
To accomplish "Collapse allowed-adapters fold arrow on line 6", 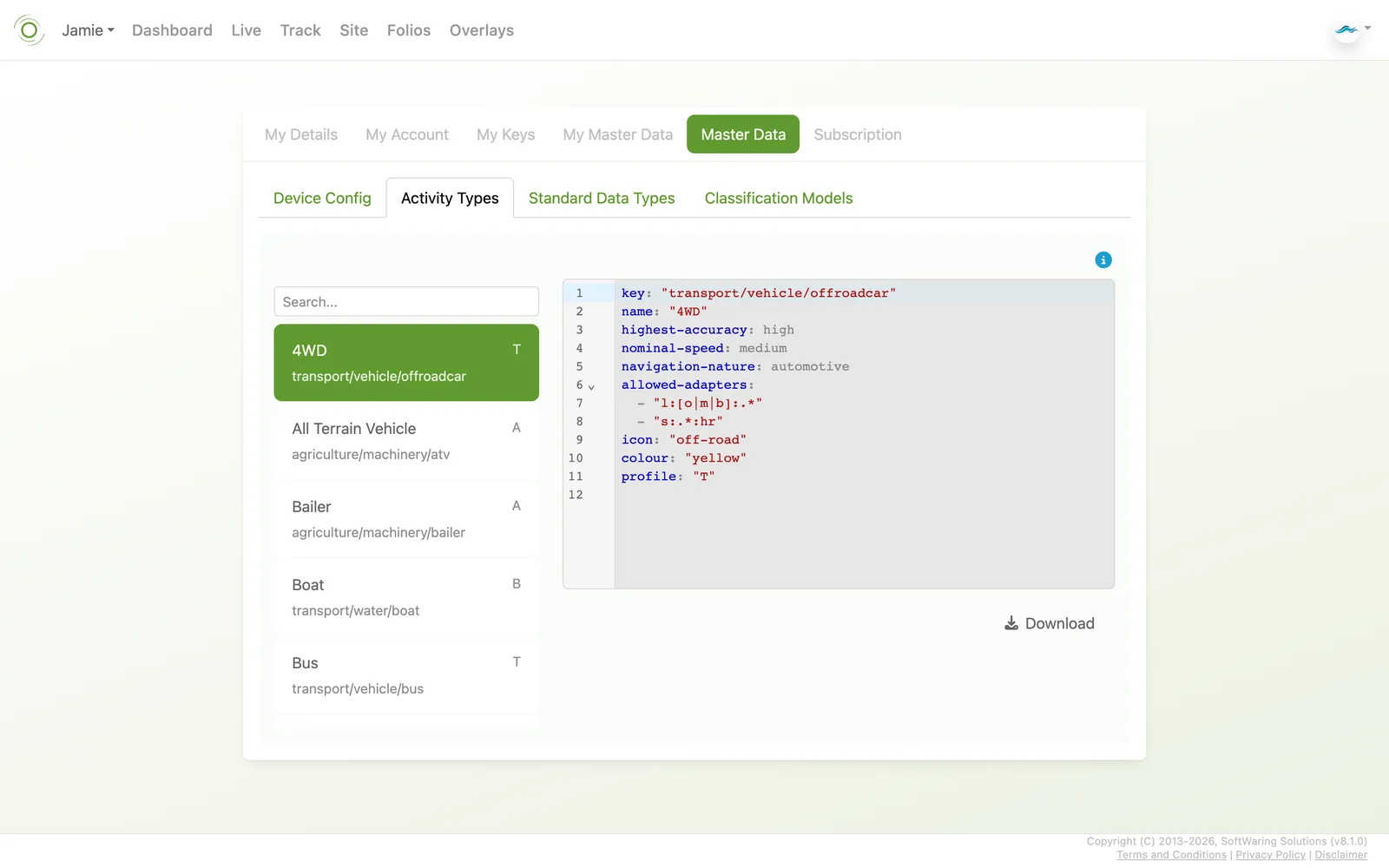I will pyautogui.click(x=591, y=386).
